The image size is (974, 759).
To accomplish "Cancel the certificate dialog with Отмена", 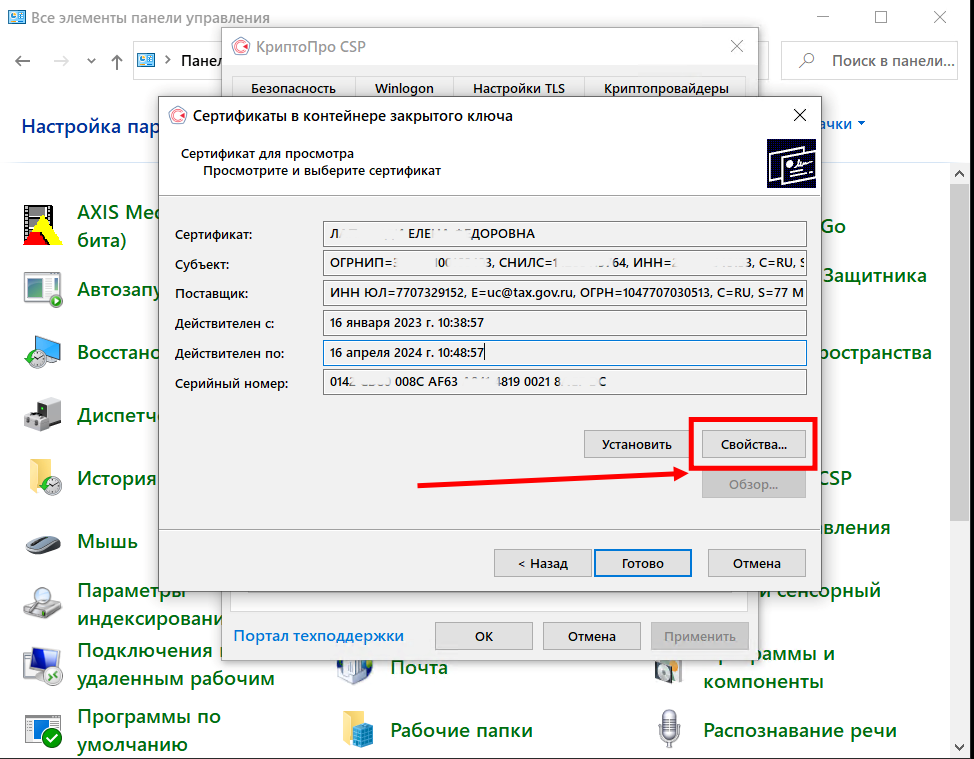I will [756, 563].
